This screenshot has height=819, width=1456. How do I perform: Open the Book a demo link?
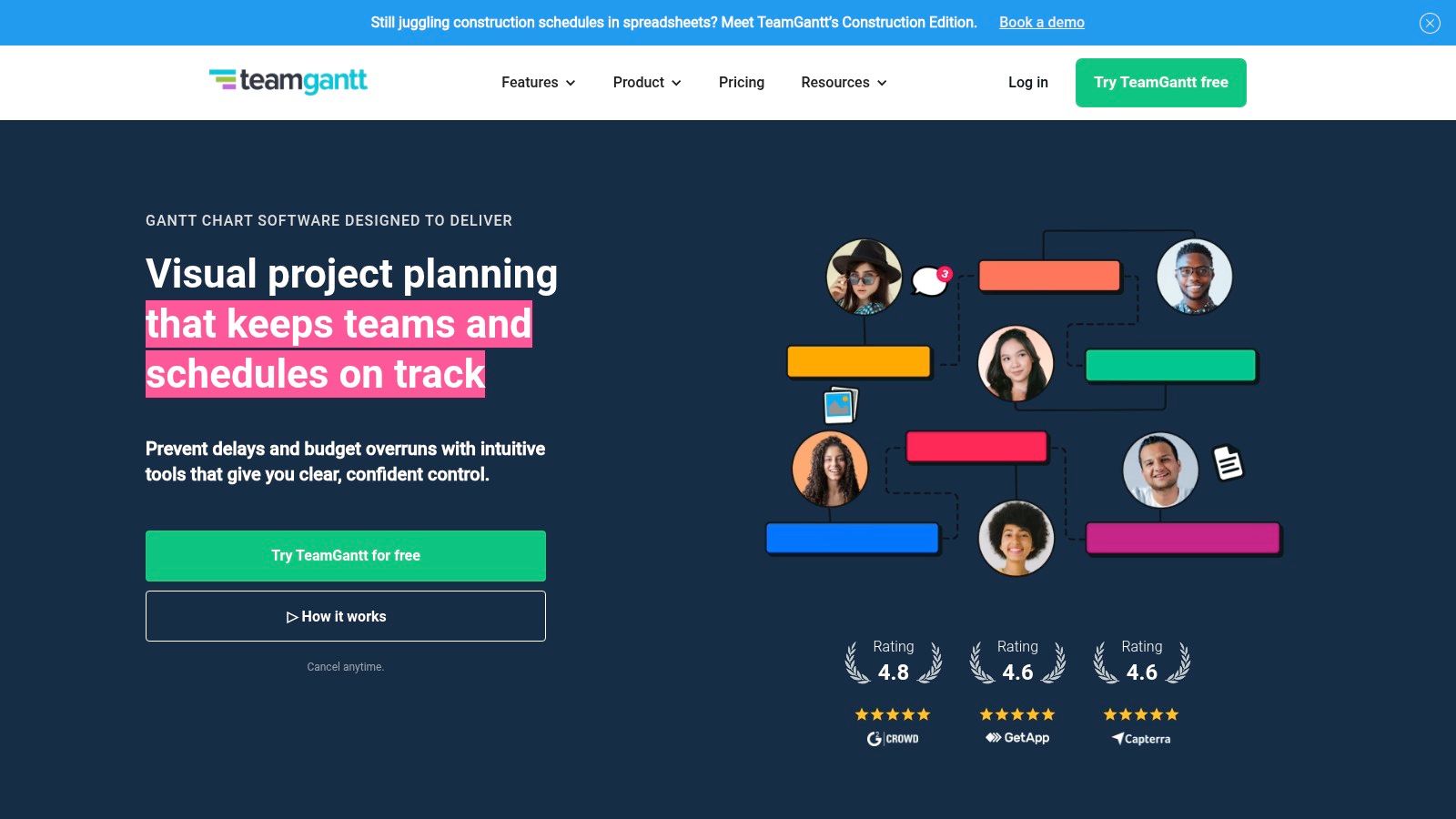click(1041, 22)
